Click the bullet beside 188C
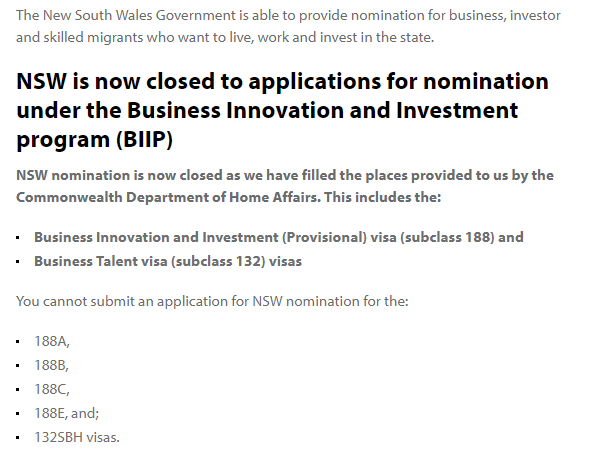 pos(18,390)
